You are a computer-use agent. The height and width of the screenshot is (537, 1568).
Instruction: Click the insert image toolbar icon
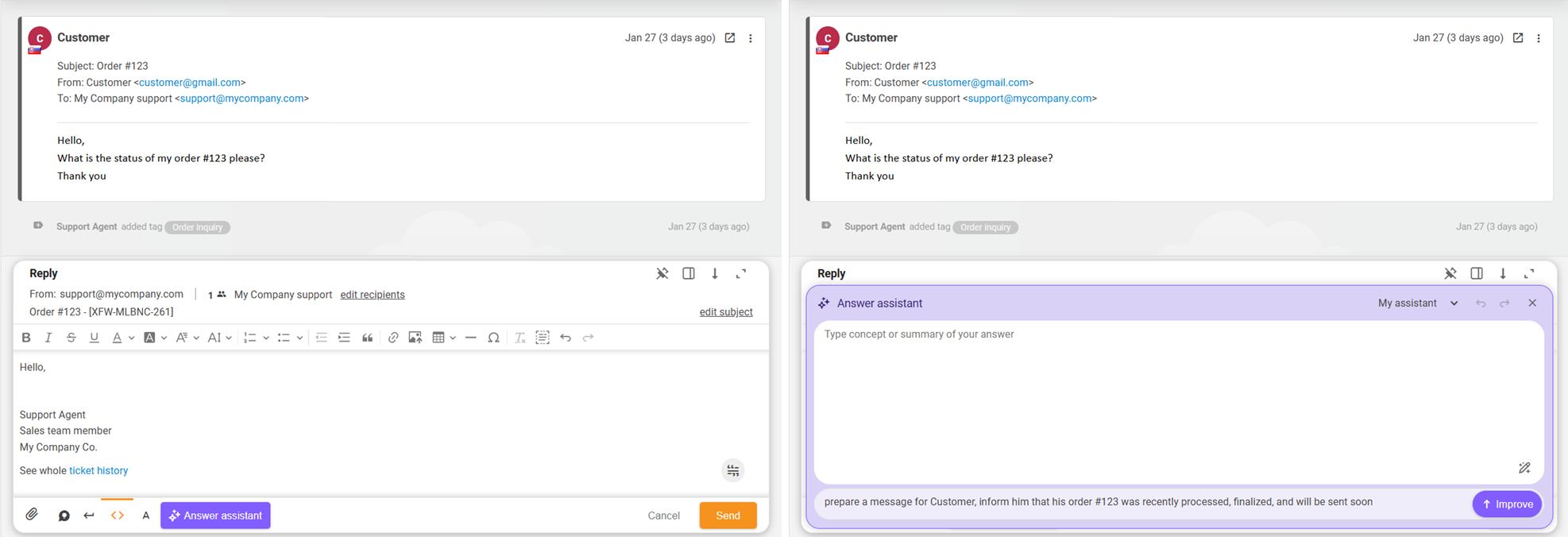415,338
